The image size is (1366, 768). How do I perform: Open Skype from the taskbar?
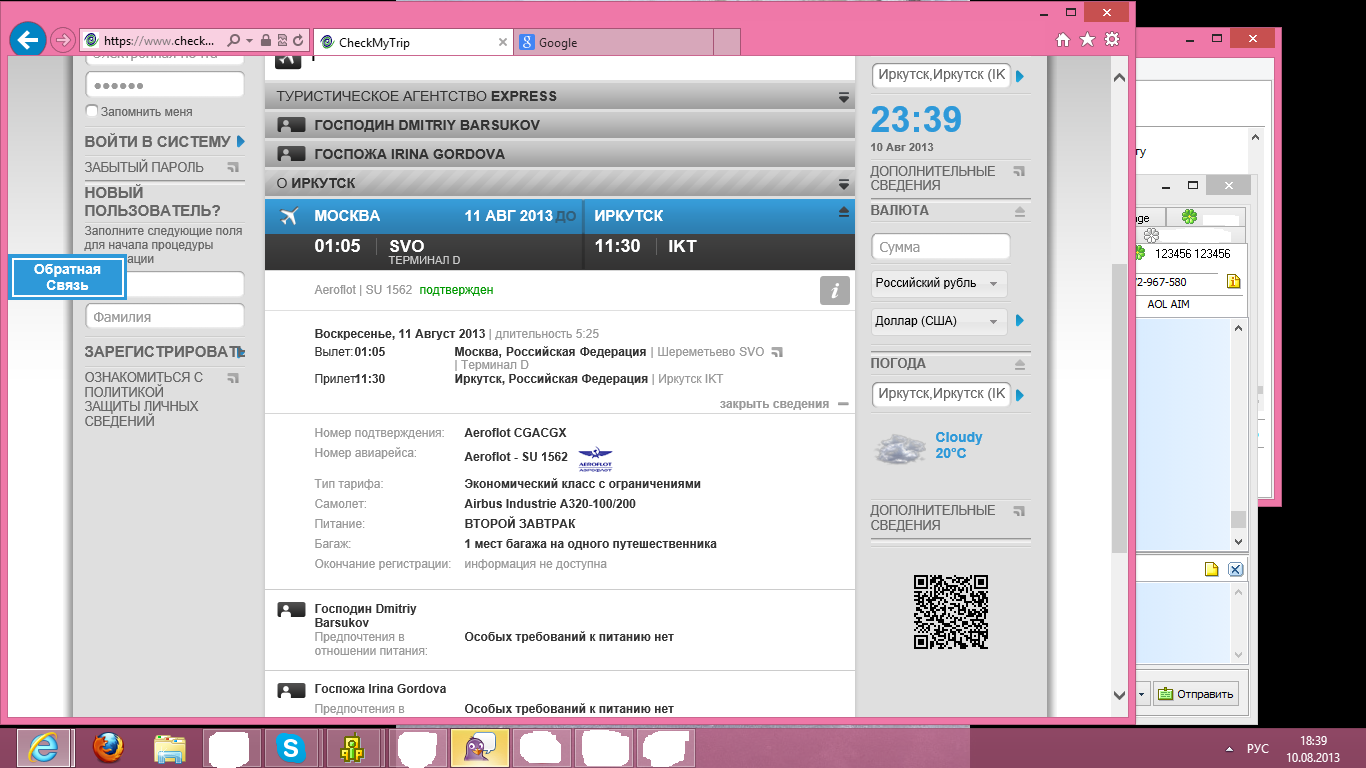292,748
